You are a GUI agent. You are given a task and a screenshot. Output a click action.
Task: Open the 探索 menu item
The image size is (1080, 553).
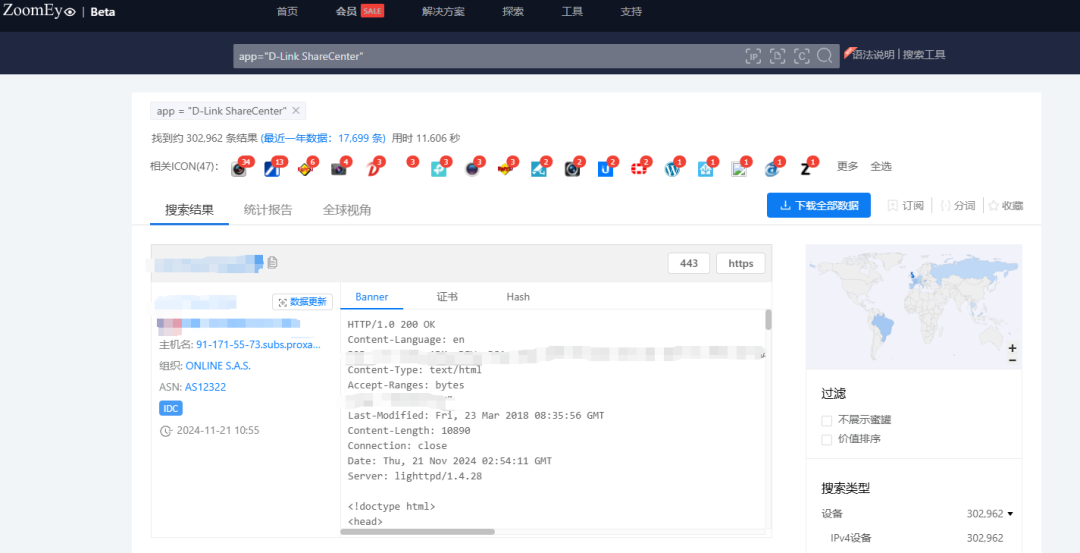513,11
